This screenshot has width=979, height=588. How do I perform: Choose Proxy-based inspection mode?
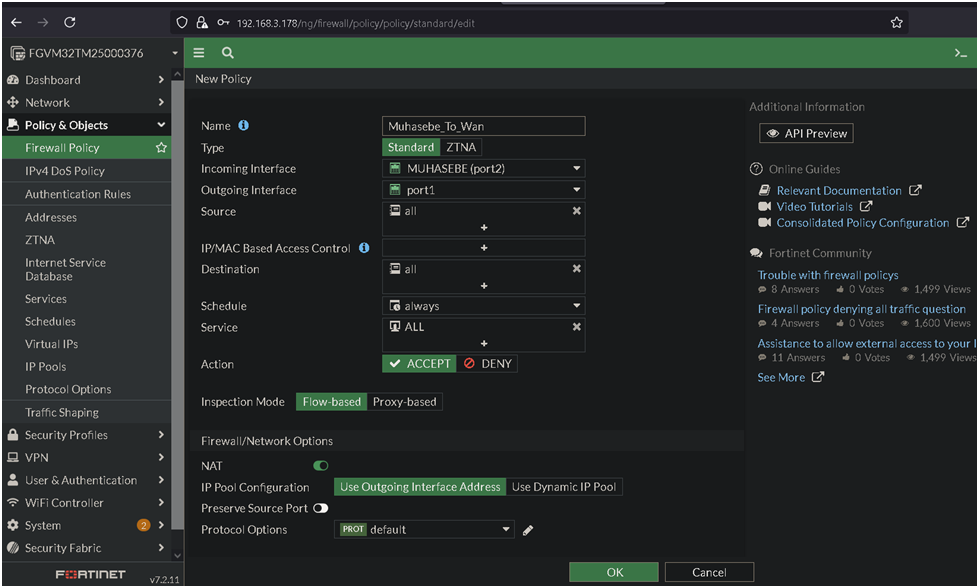click(x=405, y=402)
